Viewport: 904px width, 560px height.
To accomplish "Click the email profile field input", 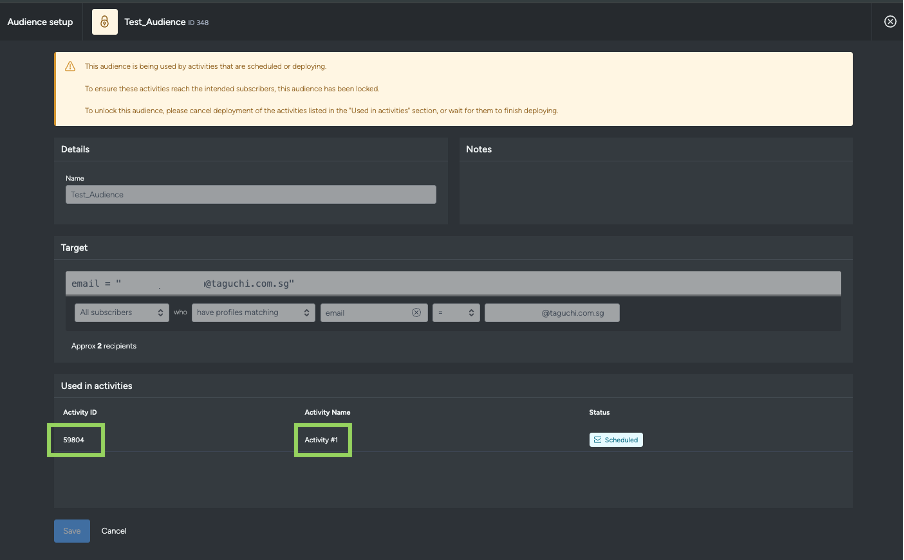I will [x=365, y=313].
